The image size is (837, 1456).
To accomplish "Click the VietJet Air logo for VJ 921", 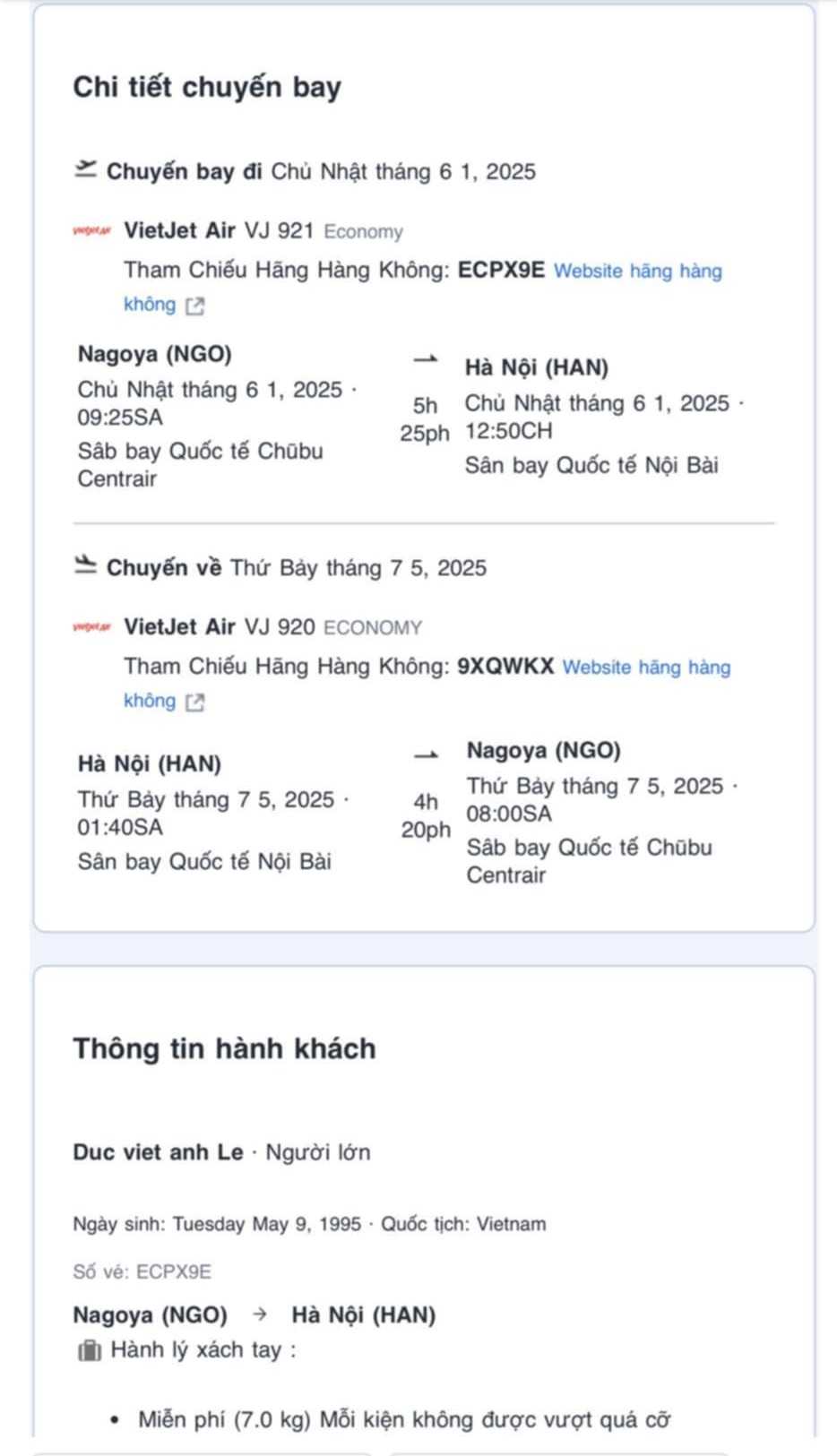I will pyautogui.click(x=91, y=231).
